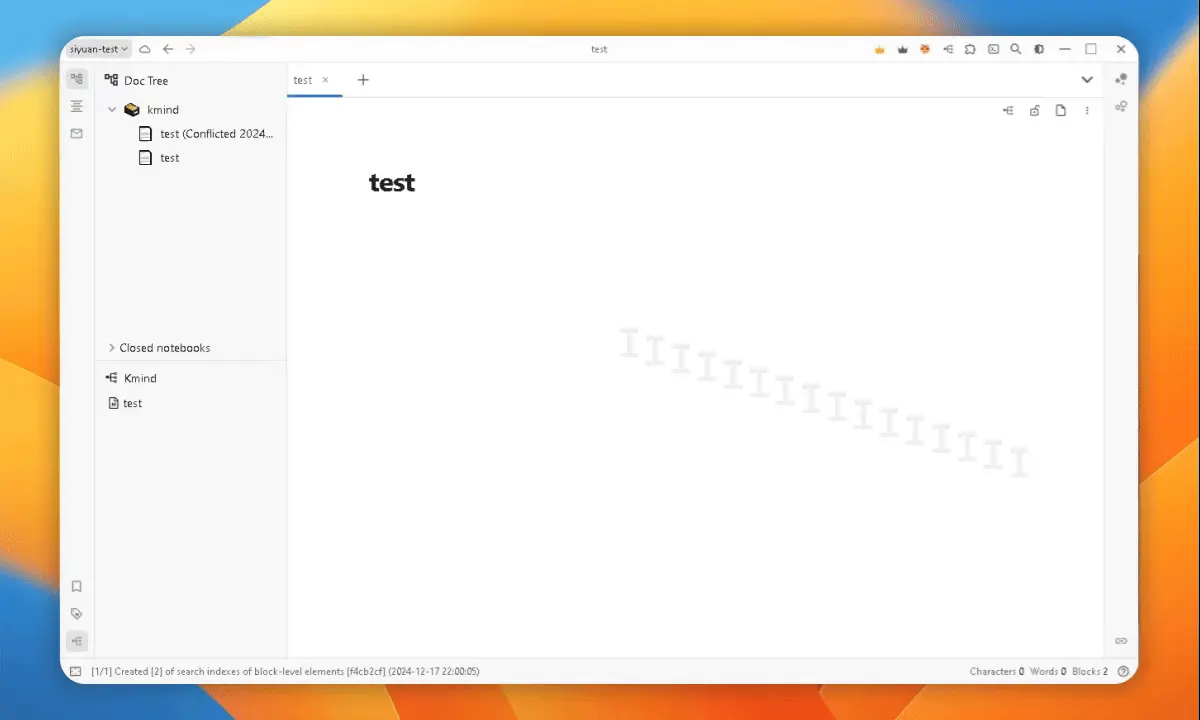Open the command palette terminal icon
This screenshot has height=720, width=1200.
coord(993,49)
